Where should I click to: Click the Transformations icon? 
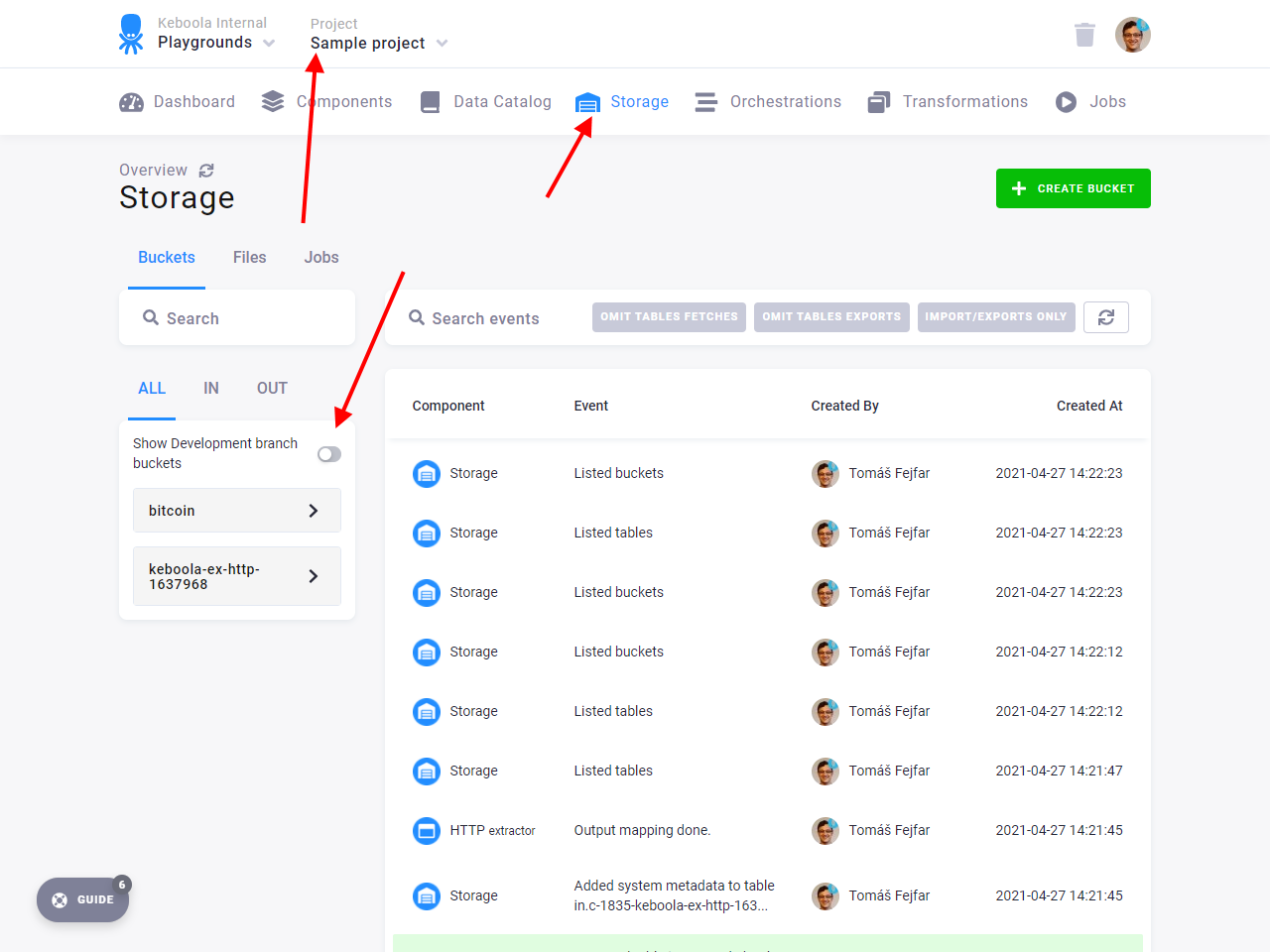pyautogui.click(x=879, y=102)
